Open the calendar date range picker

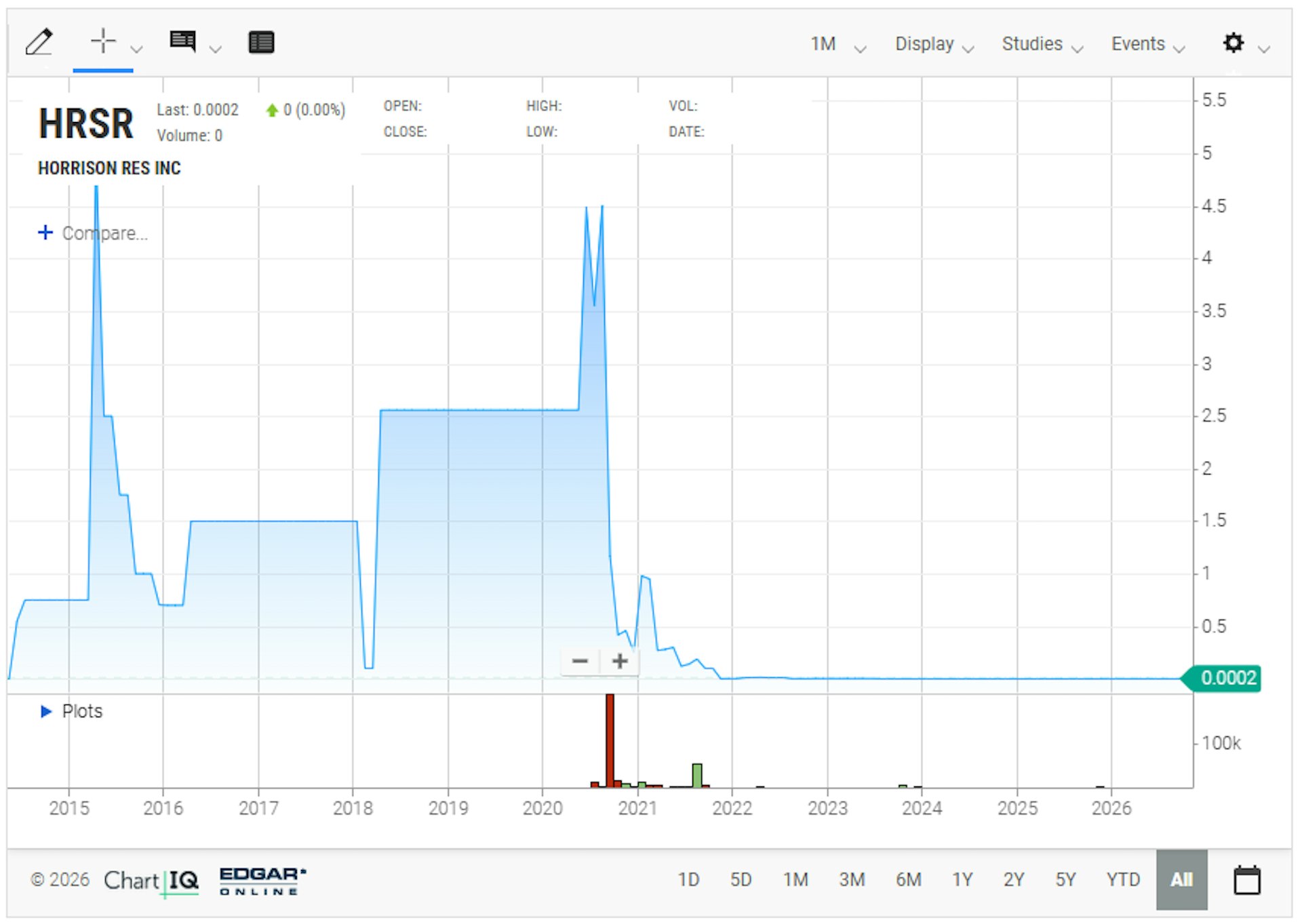coord(1246,880)
